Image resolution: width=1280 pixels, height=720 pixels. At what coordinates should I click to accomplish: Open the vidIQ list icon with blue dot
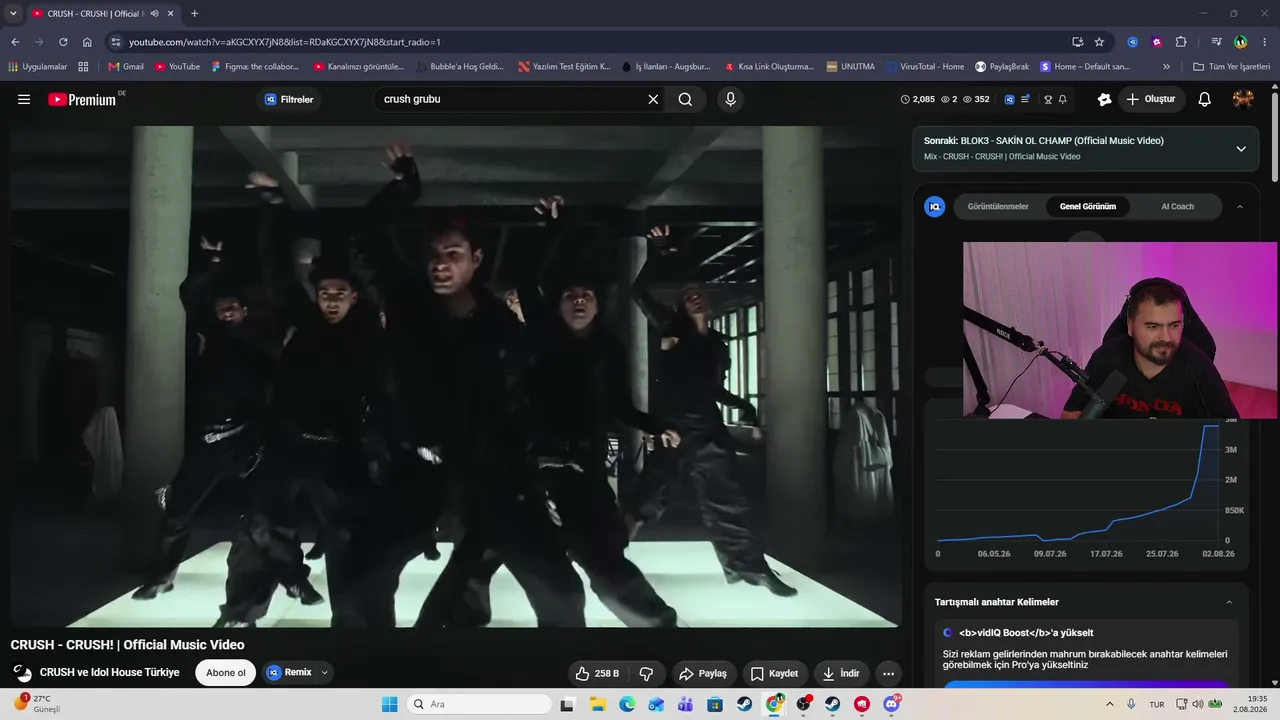pos(1025,99)
